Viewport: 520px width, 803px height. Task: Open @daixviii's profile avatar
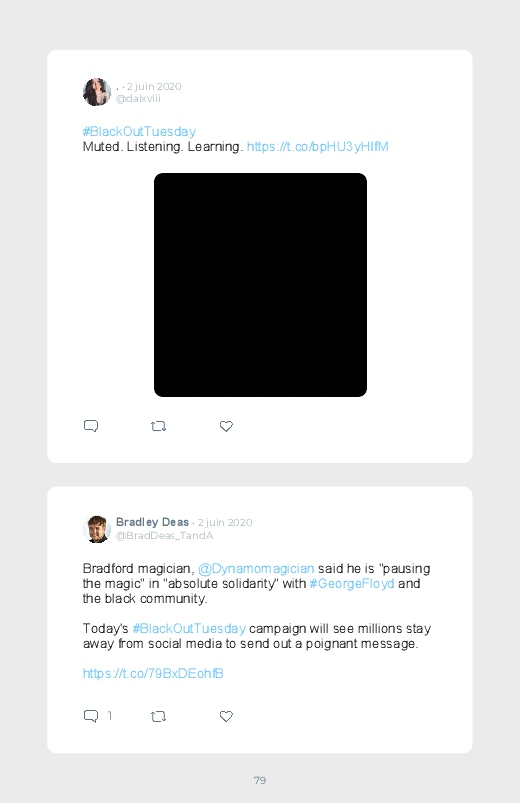pos(97,92)
